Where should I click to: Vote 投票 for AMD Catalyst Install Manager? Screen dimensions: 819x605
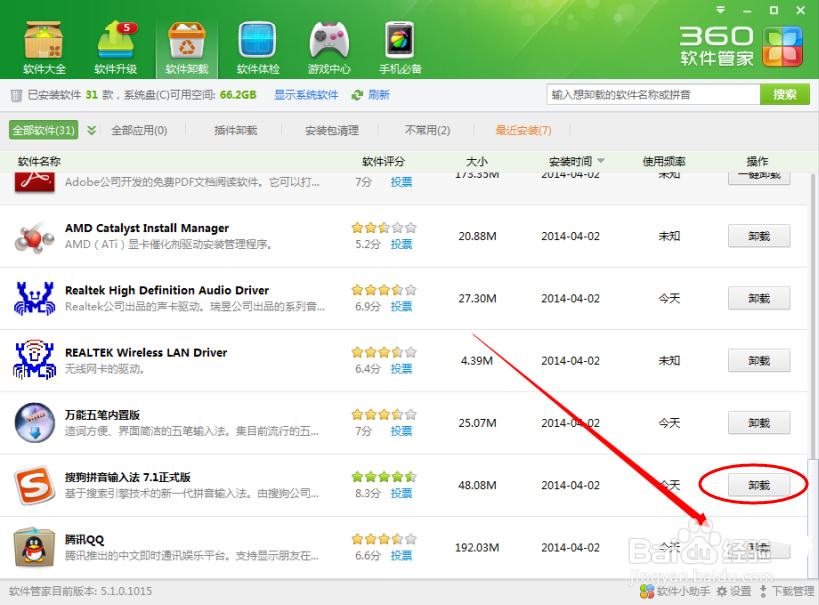(401, 244)
